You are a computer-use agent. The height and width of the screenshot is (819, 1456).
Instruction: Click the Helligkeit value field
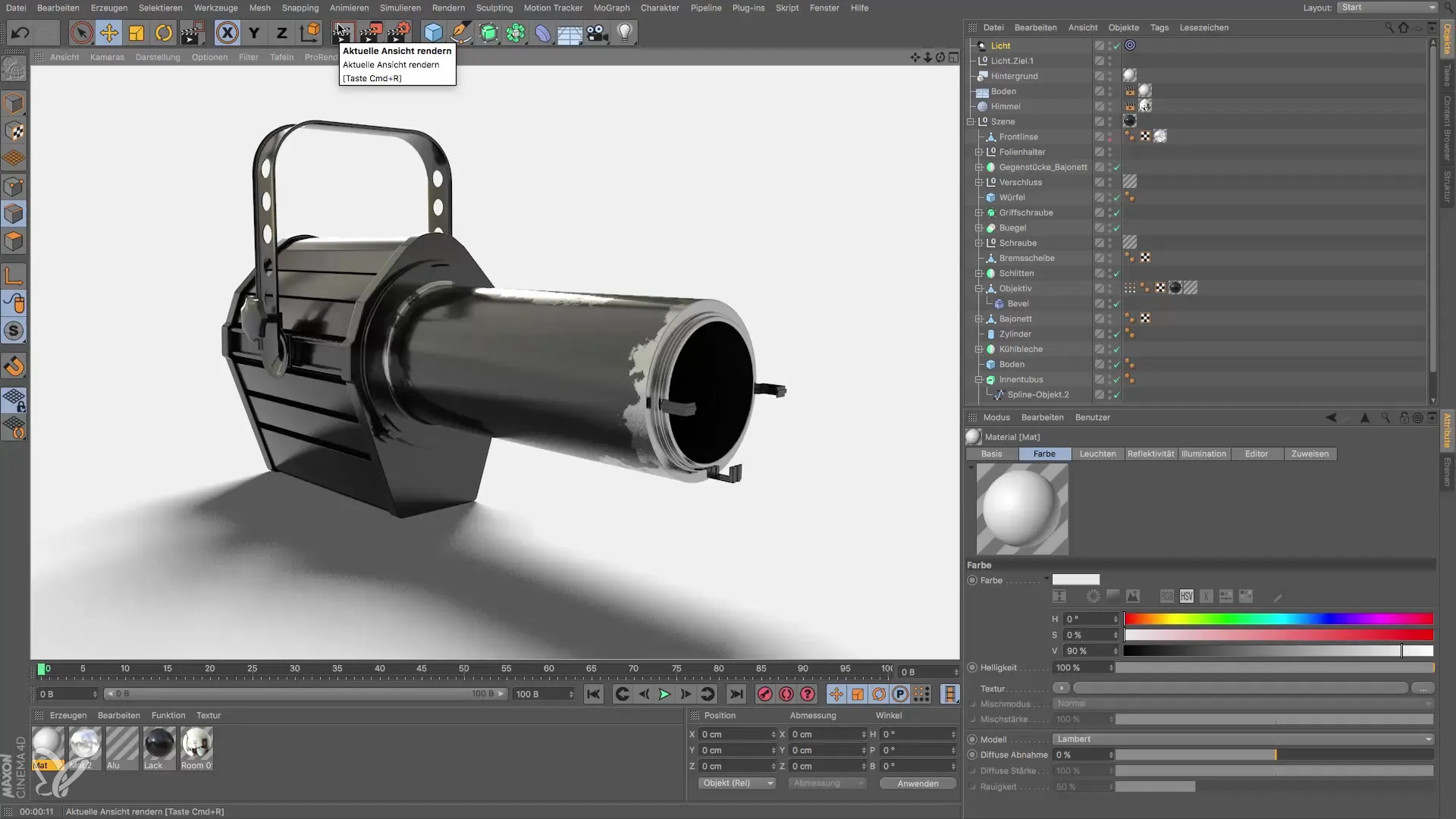(1083, 667)
